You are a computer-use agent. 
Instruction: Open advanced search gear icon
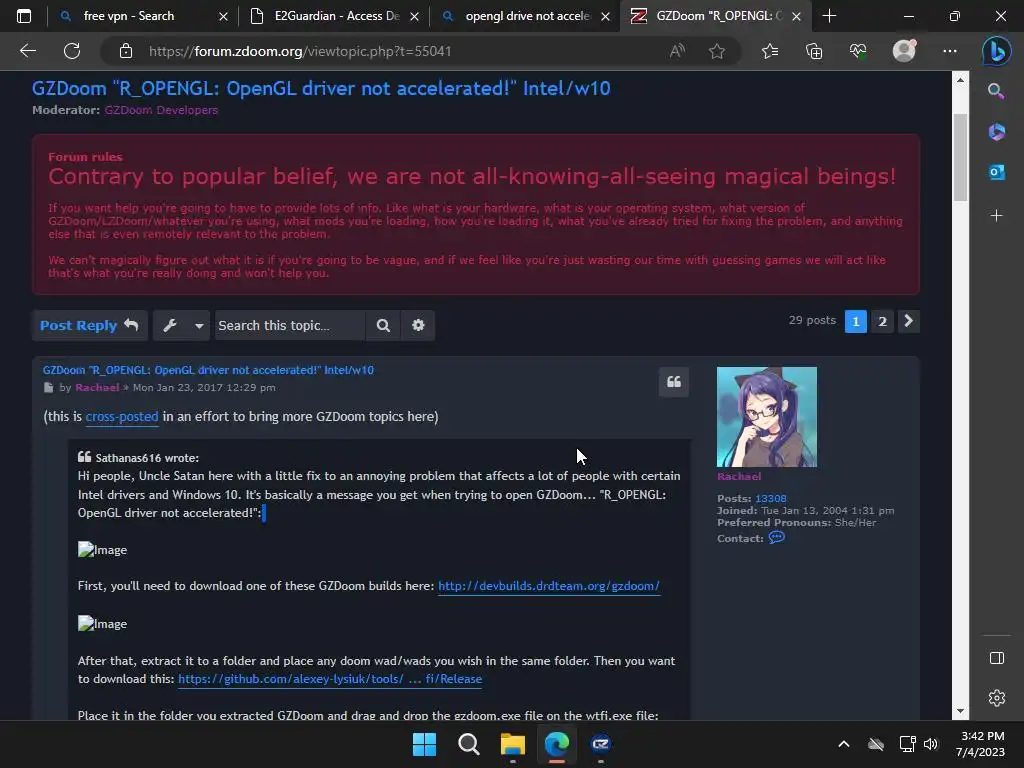point(418,325)
